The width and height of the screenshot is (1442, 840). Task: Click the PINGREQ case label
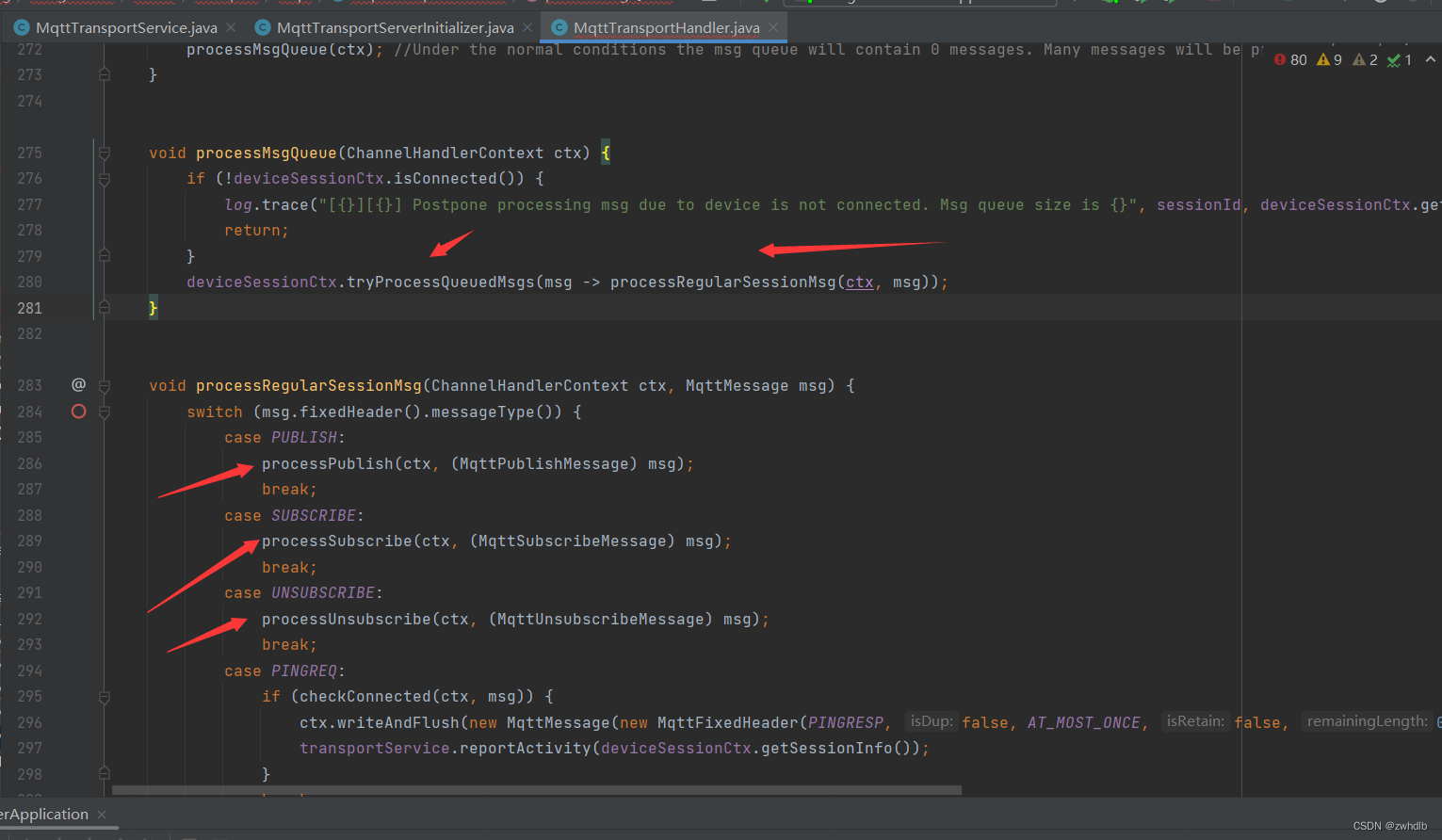(304, 671)
